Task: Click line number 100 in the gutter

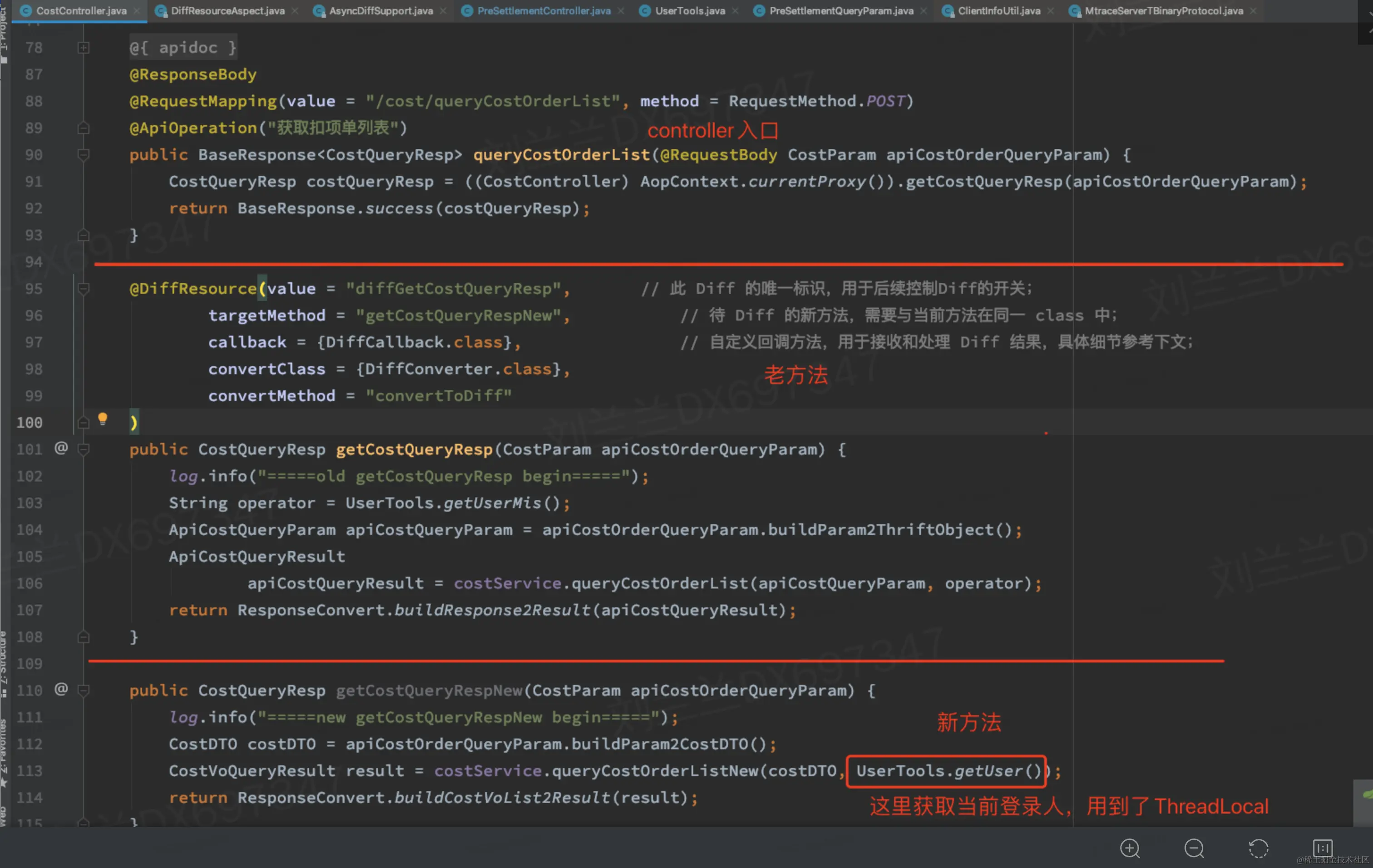Action: tap(30, 422)
